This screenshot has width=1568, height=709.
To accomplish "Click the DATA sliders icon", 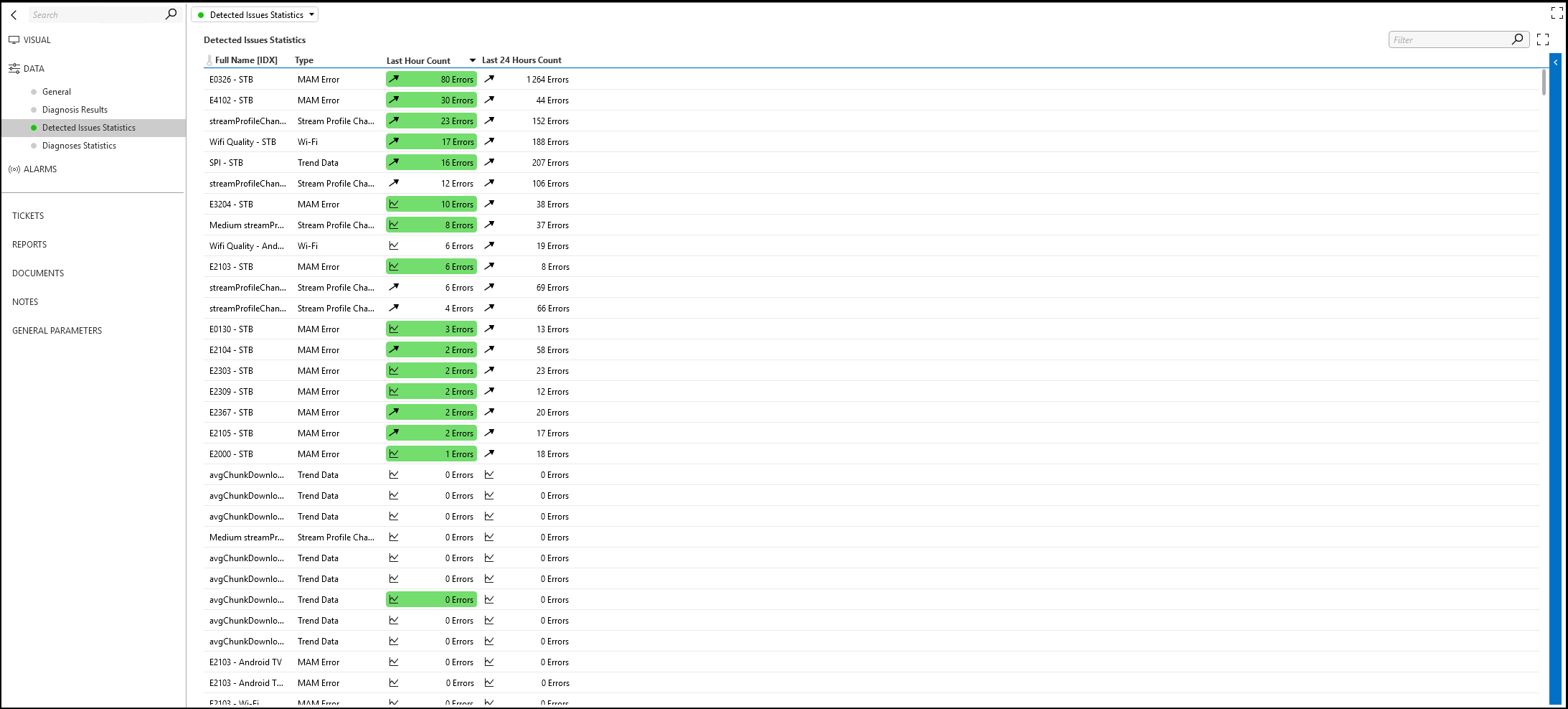I will (14, 69).
